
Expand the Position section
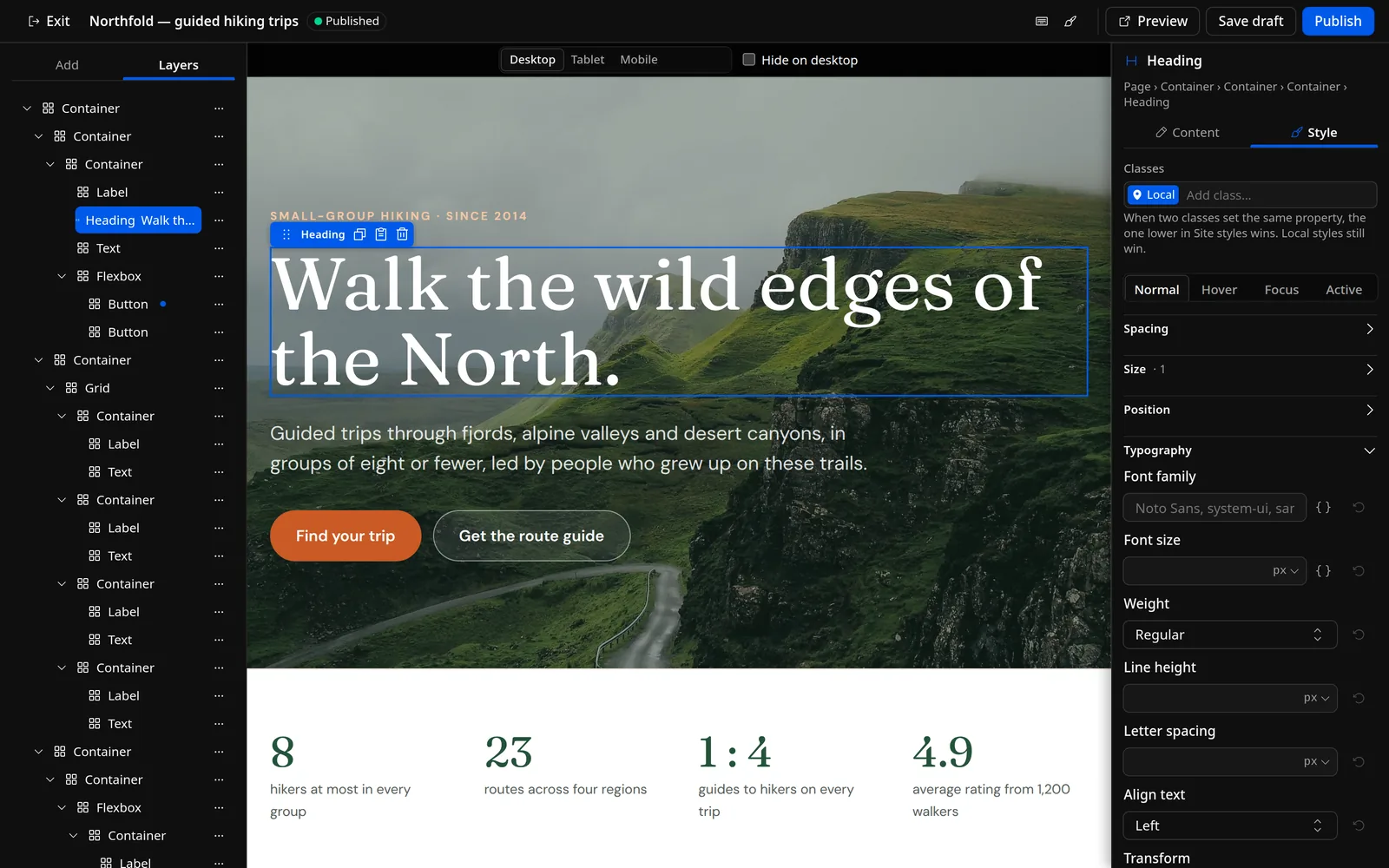point(1250,410)
